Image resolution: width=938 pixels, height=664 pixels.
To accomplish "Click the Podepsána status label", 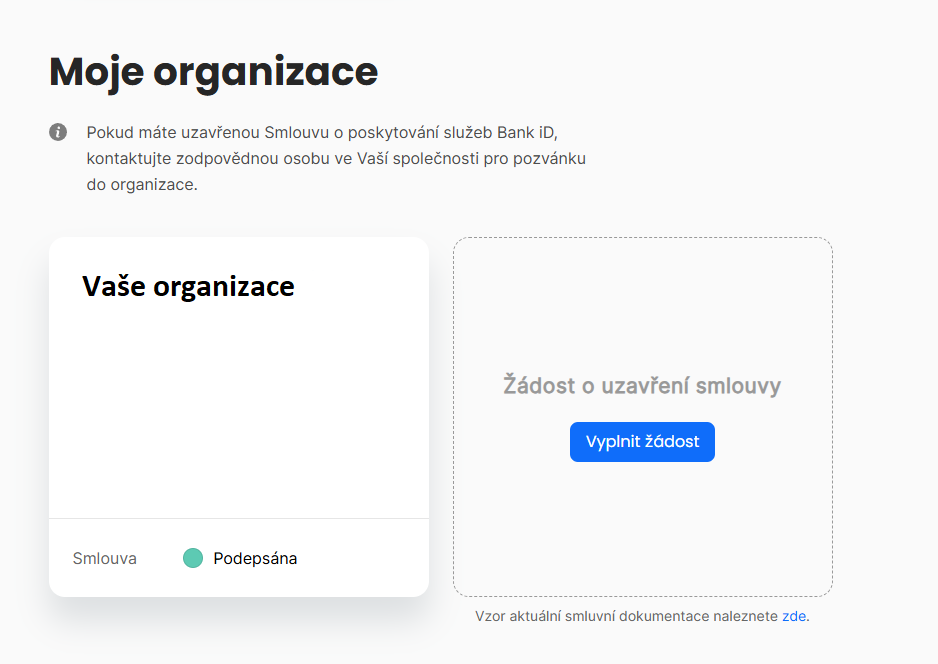I will coord(255,558).
